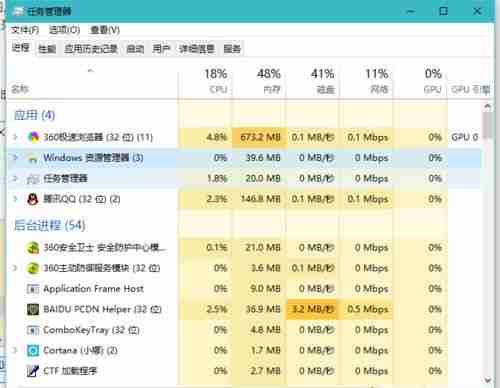Click the 4.8% CPU cell
This screenshot has height=388, width=500.
tap(205, 137)
